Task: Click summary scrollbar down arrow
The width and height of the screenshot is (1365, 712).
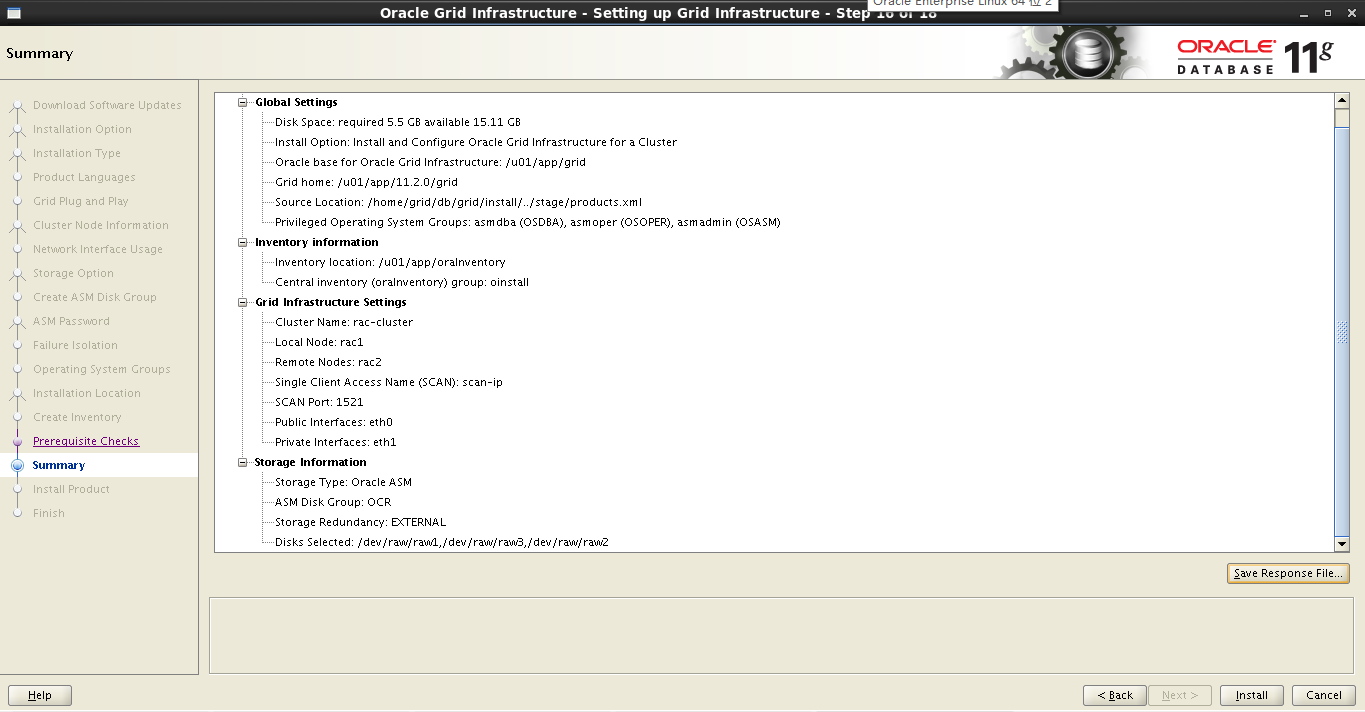Action: point(1342,544)
